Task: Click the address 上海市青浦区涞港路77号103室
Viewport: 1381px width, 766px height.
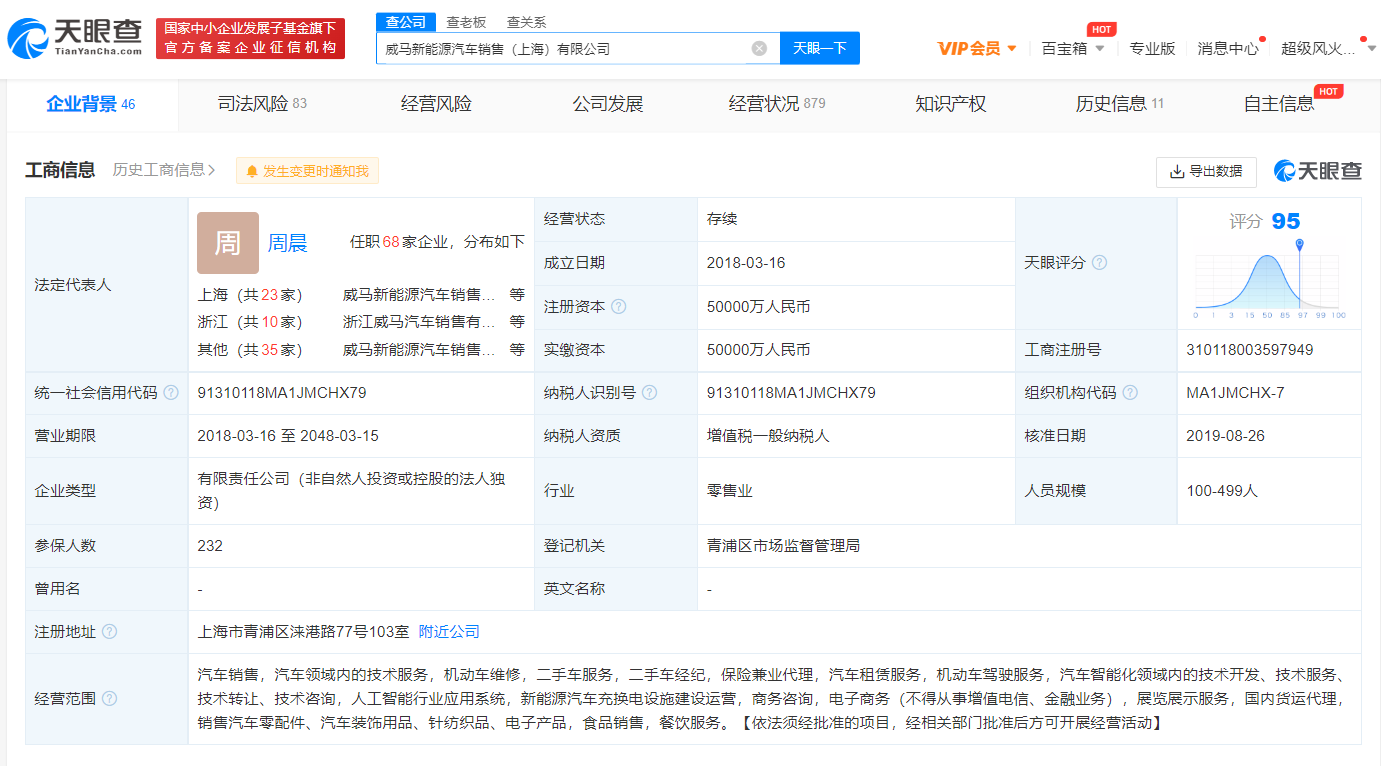Action: coord(303,632)
